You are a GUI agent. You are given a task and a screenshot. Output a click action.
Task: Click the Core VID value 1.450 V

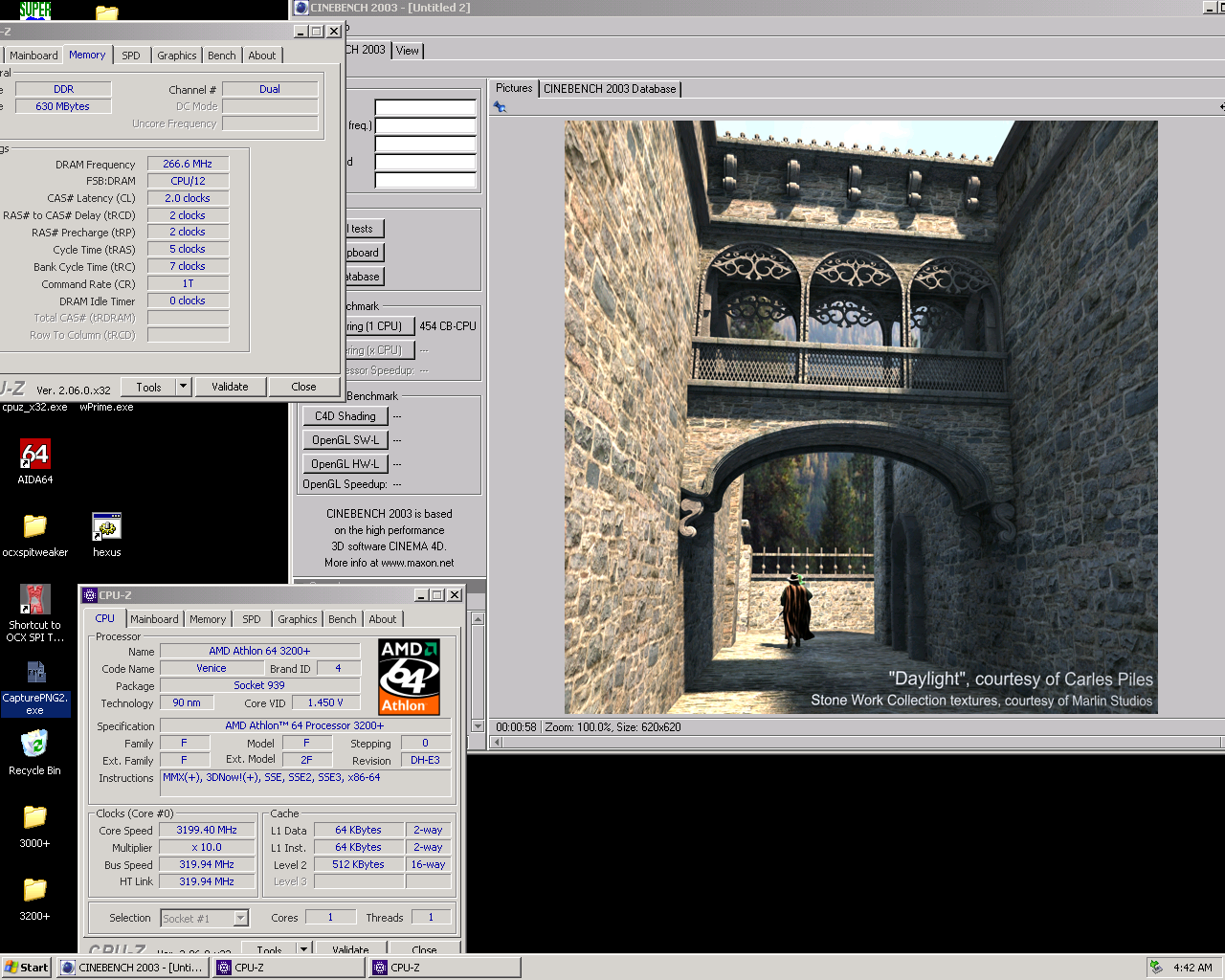coord(325,702)
